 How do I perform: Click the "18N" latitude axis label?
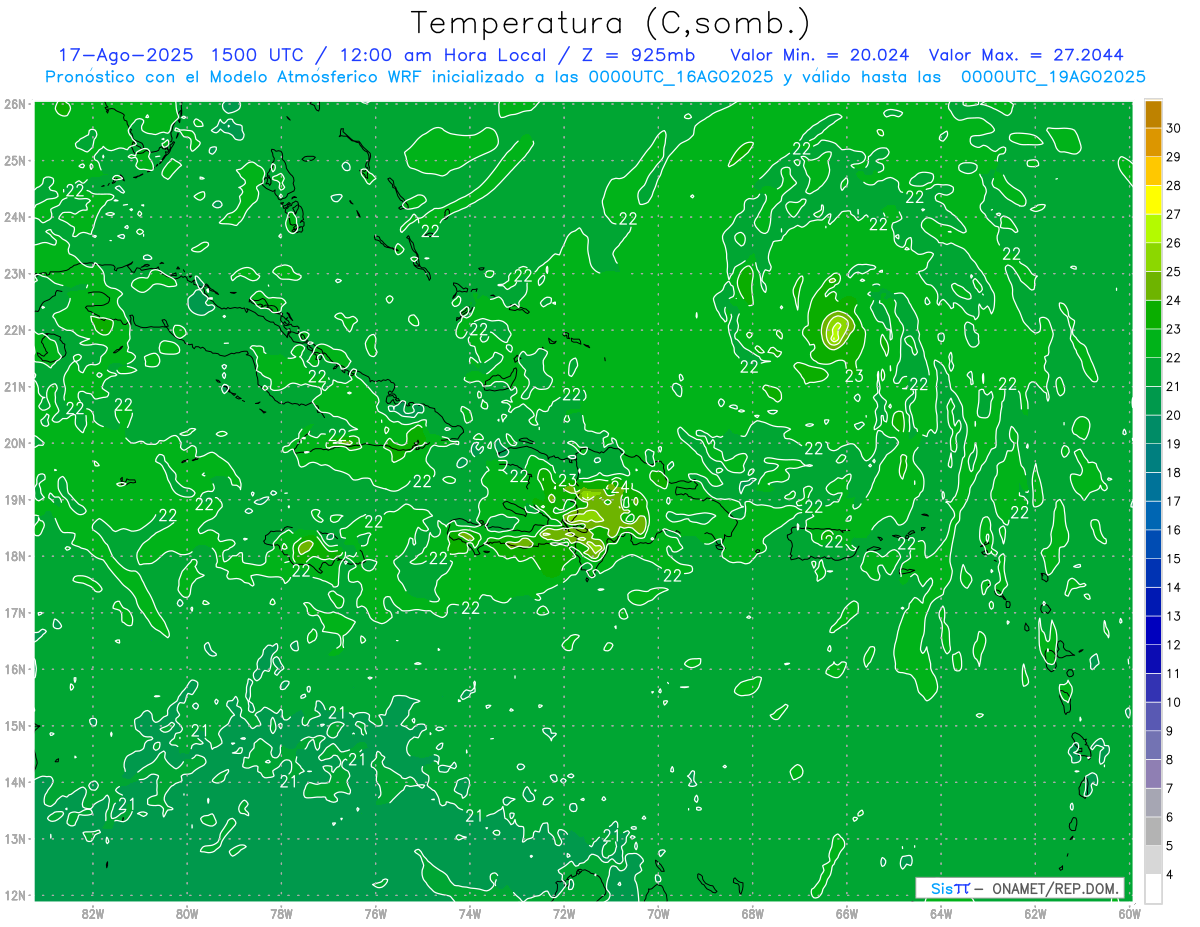15,556
